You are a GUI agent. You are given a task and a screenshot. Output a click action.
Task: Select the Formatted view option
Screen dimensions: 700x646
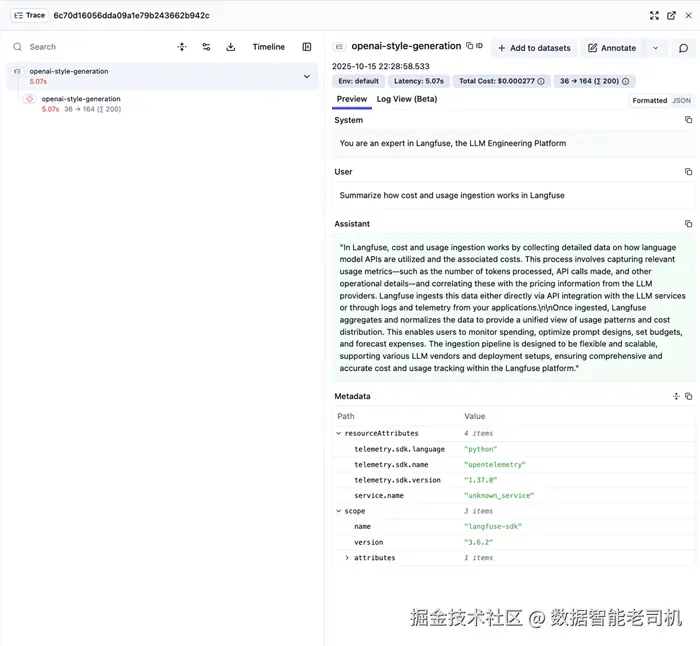click(650, 100)
